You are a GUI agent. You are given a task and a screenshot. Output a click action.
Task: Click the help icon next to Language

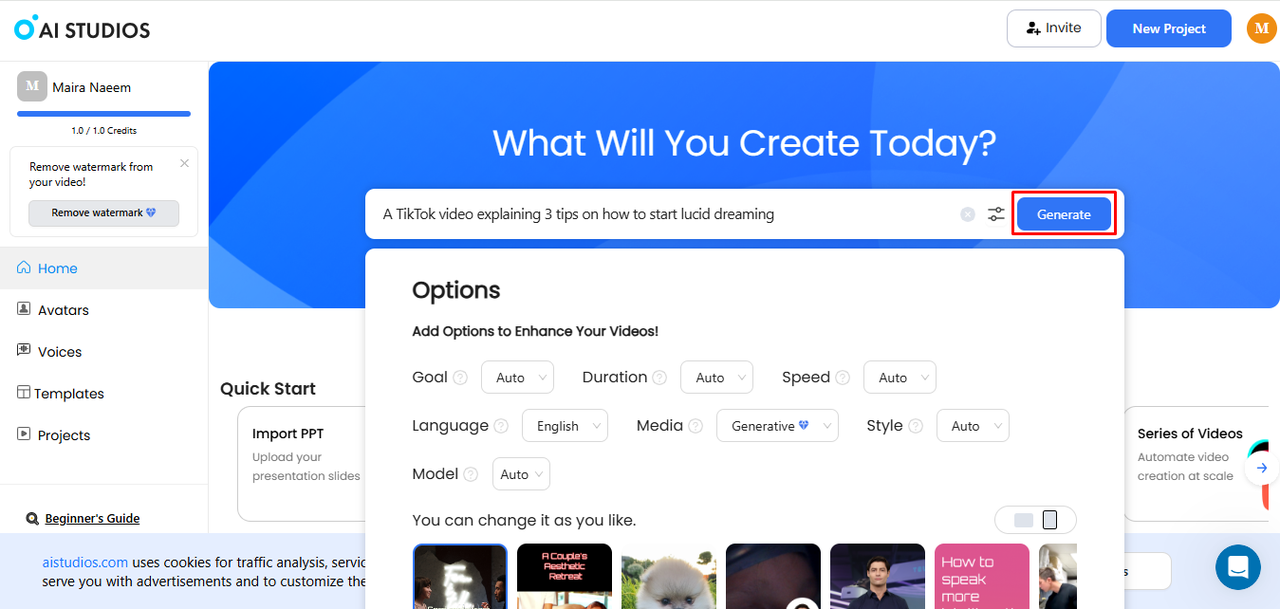[501, 426]
